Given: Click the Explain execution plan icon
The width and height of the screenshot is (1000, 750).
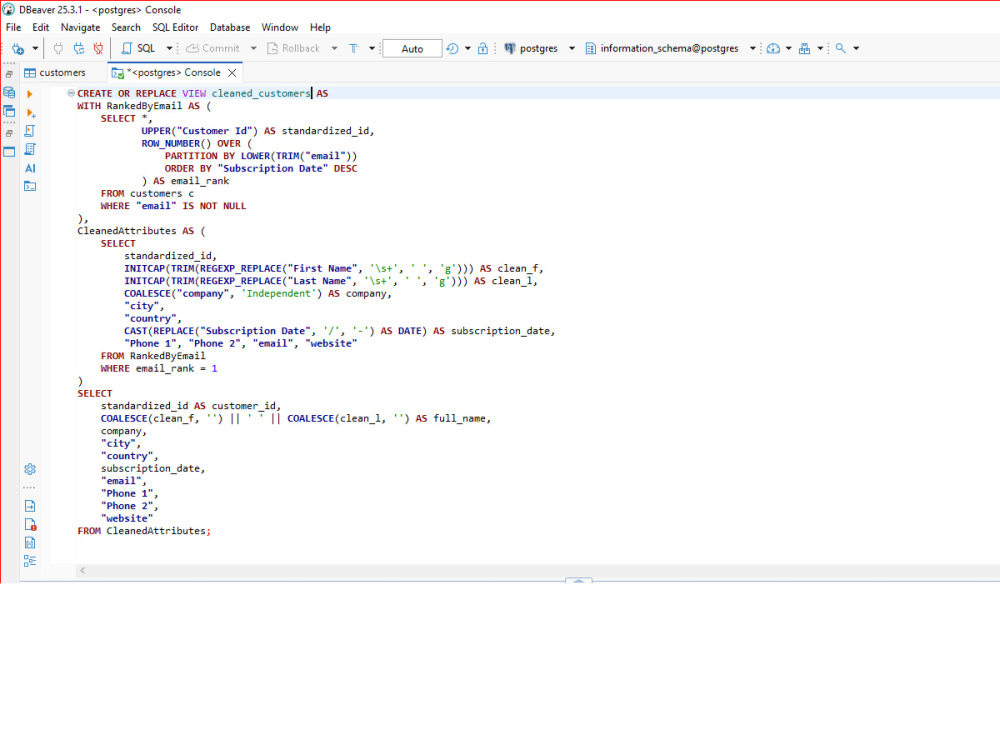Looking at the screenshot, I should click(30, 150).
